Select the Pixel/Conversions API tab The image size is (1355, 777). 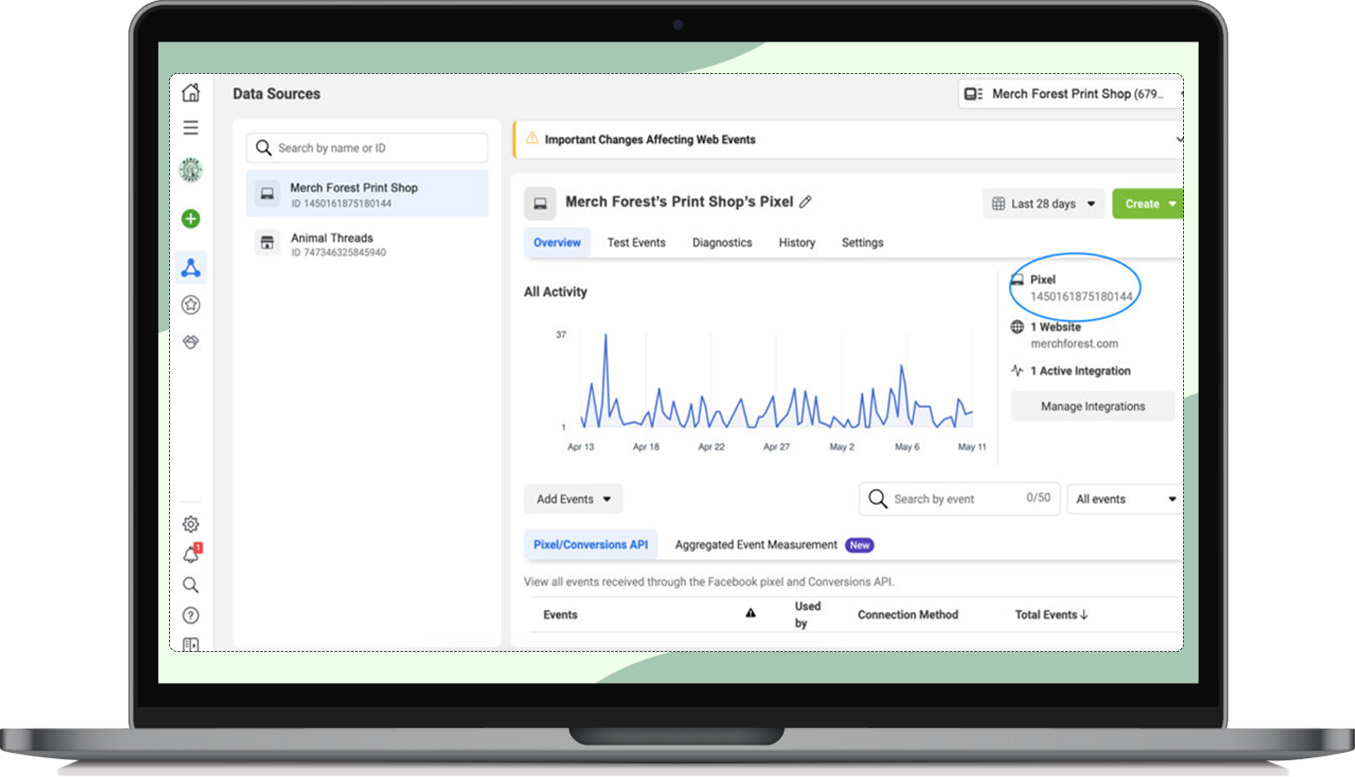click(590, 545)
